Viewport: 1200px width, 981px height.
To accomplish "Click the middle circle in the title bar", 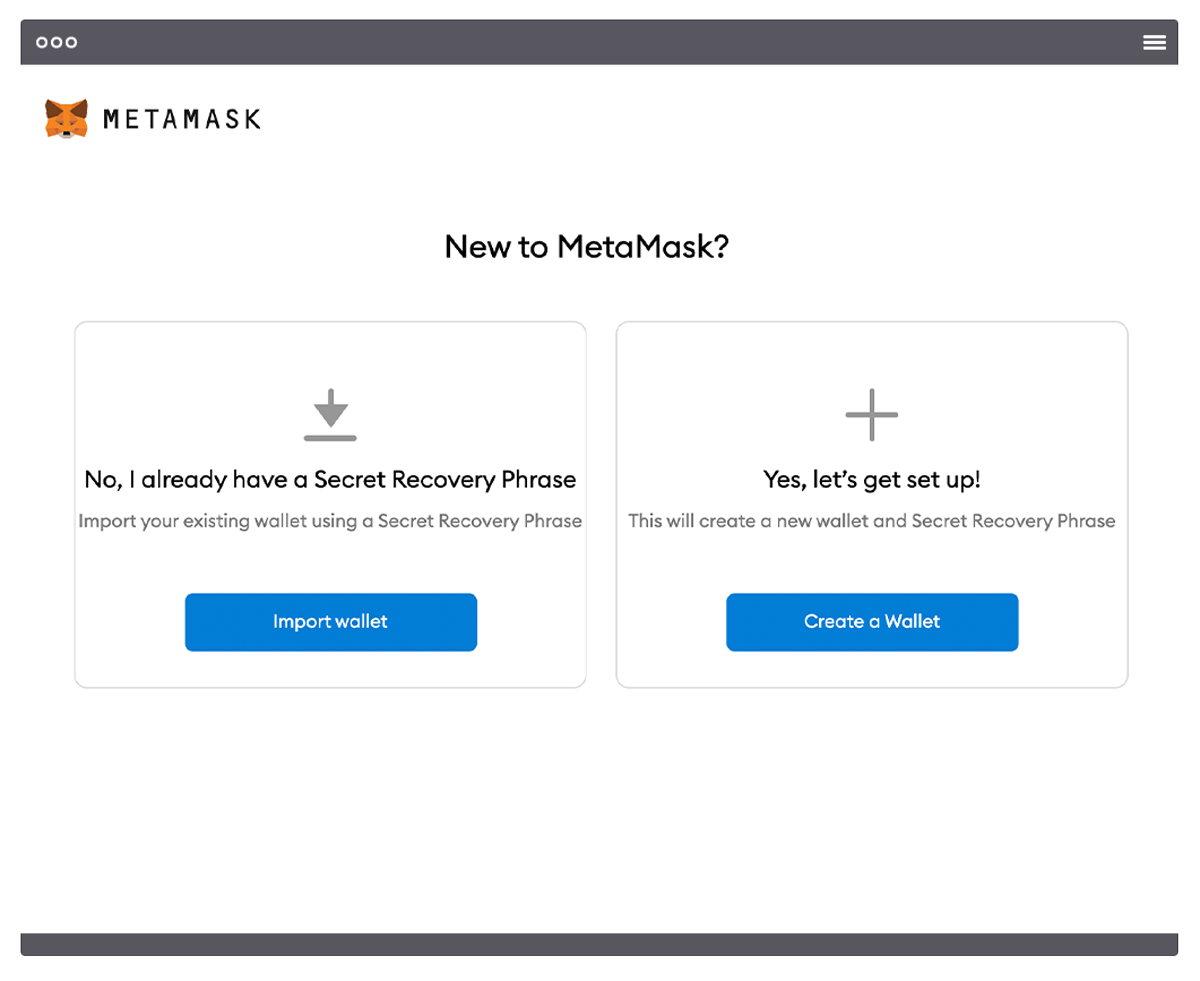I will [x=57, y=42].
